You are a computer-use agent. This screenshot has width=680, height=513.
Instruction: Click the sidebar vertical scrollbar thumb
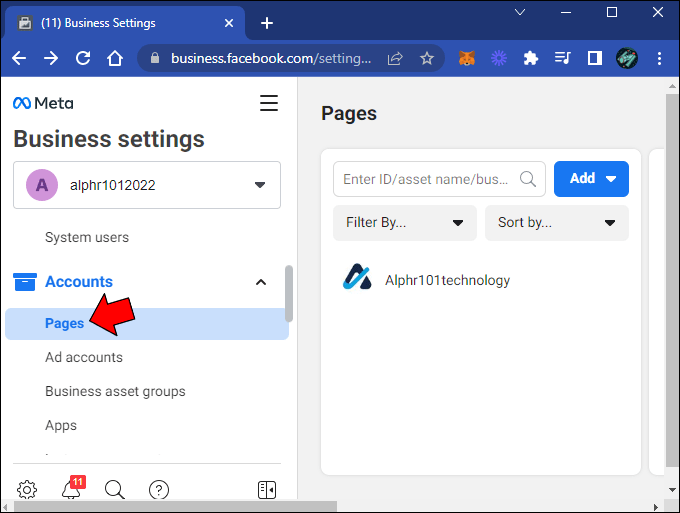click(289, 294)
